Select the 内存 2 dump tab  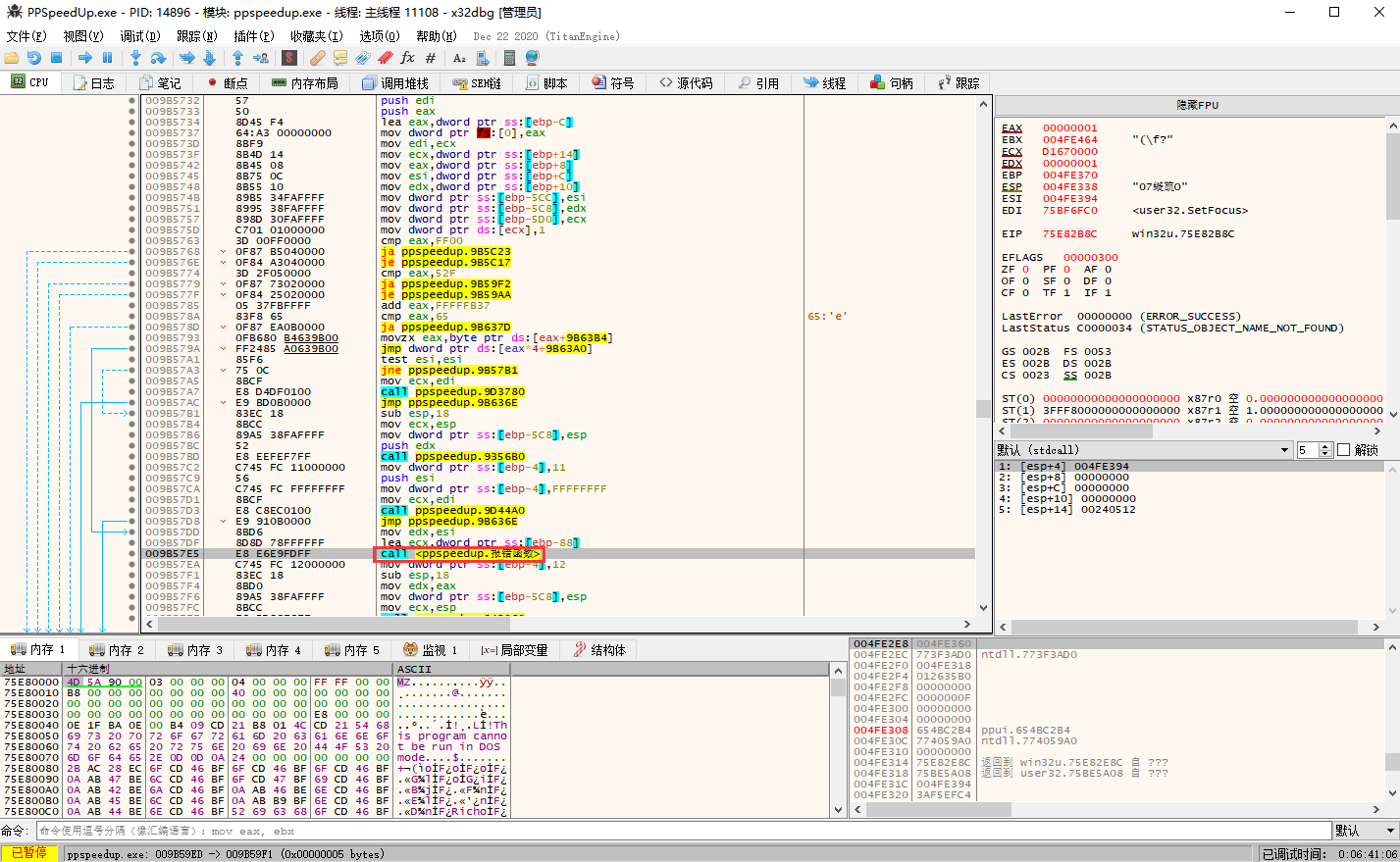click(x=116, y=650)
